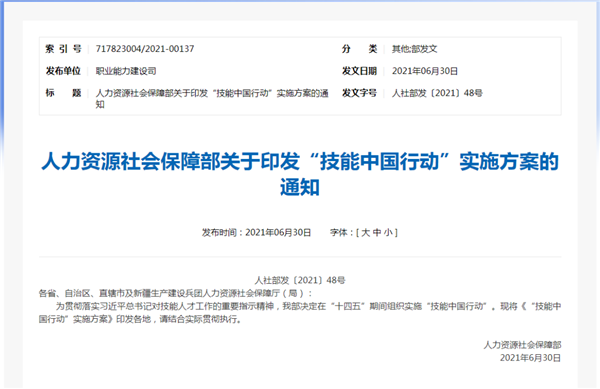The width and height of the screenshot is (600, 389).
Task: Click signature 人力资源社会保障部
Action: pyautogui.click(x=522, y=345)
